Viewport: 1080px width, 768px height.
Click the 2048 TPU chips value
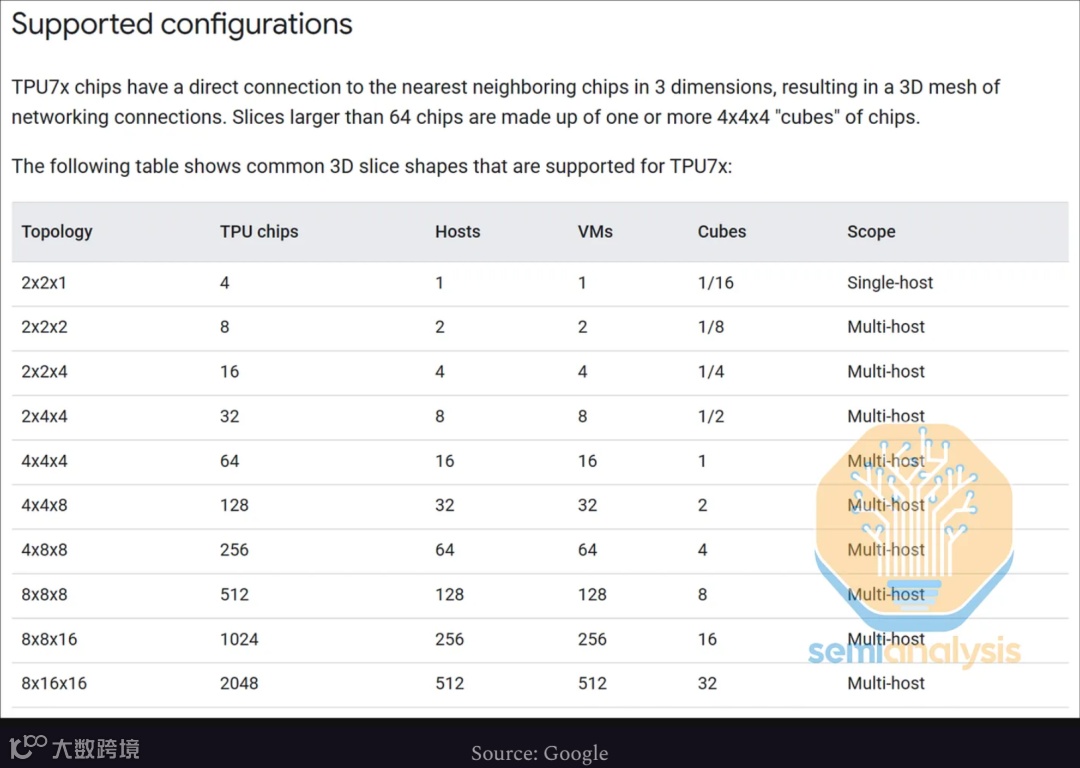(x=239, y=683)
